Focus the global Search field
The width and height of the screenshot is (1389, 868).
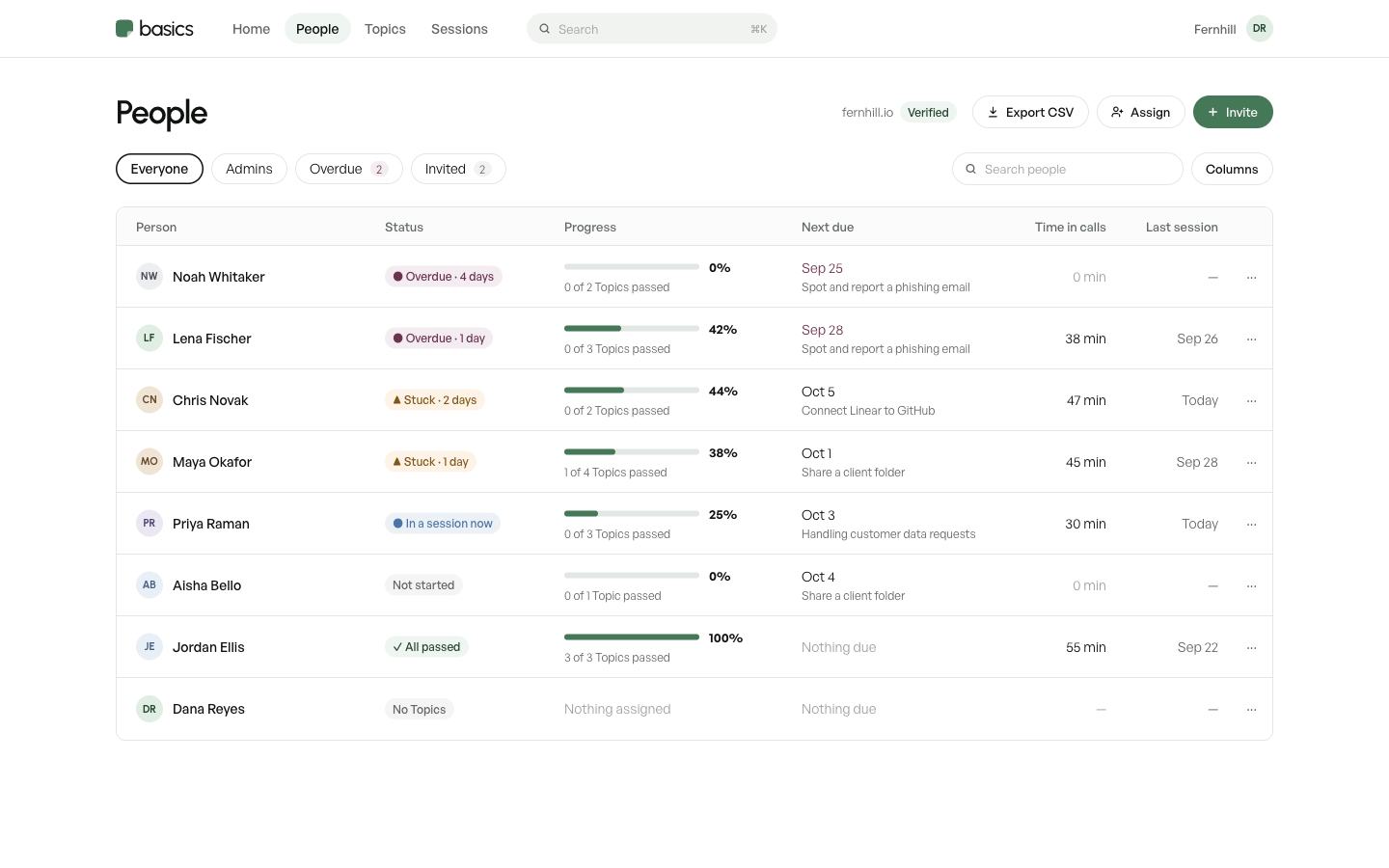click(652, 29)
